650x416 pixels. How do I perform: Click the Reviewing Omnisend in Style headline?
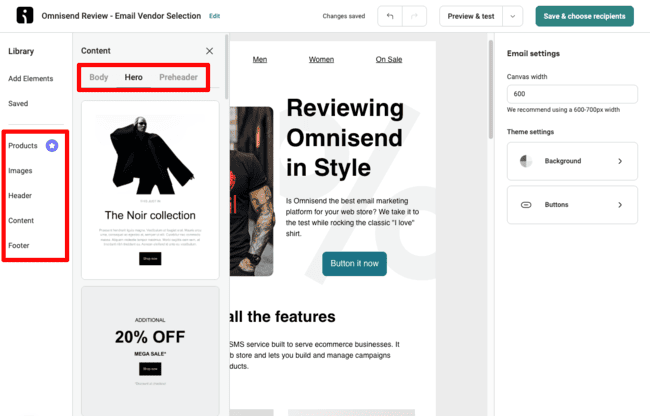[345, 138]
